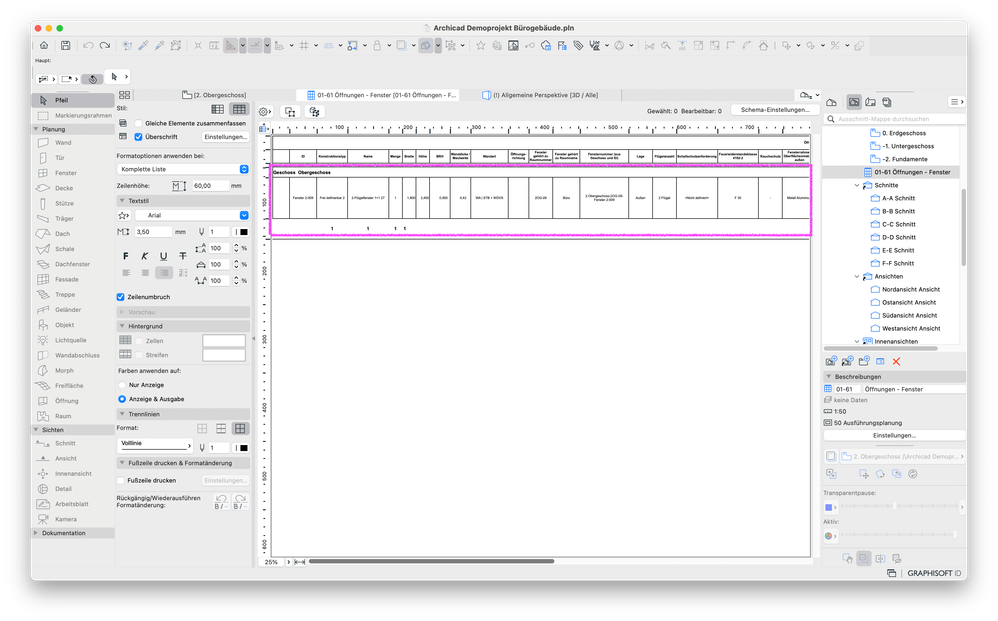Viewport: 998px width, 621px height.
Task: Collapse the Hintergrund section
Action: tap(122, 326)
